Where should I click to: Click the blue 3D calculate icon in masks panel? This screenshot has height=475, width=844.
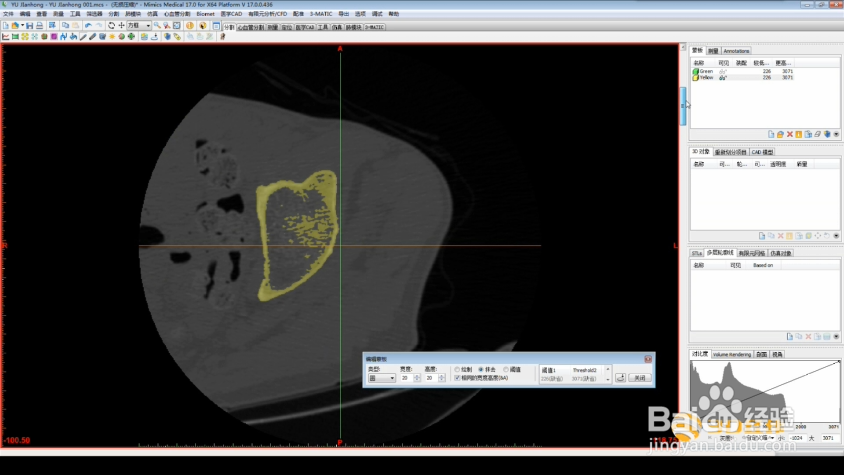pyautogui.click(x=827, y=134)
